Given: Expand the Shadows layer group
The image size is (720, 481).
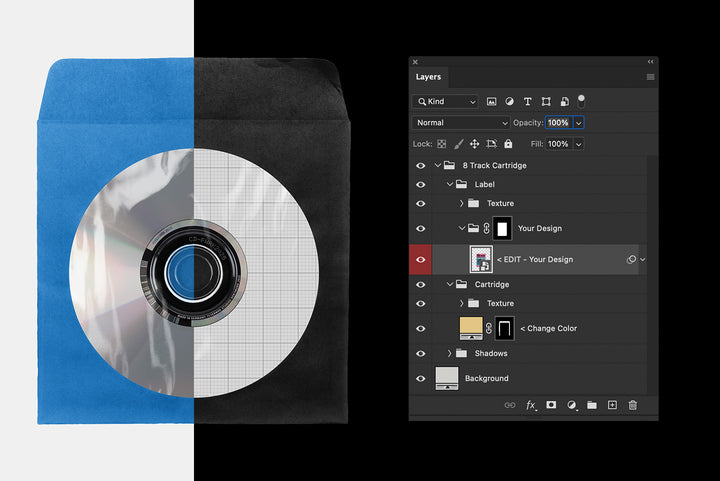Looking at the screenshot, I should coord(450,353).
